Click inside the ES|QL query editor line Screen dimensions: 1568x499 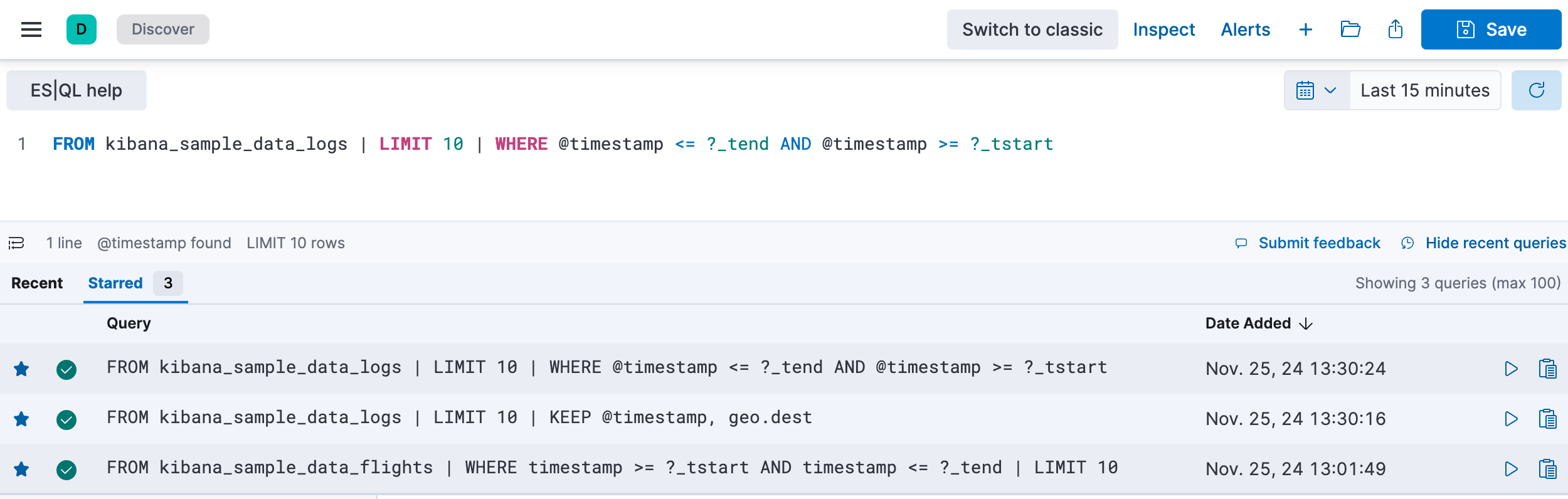click(552, 144)
